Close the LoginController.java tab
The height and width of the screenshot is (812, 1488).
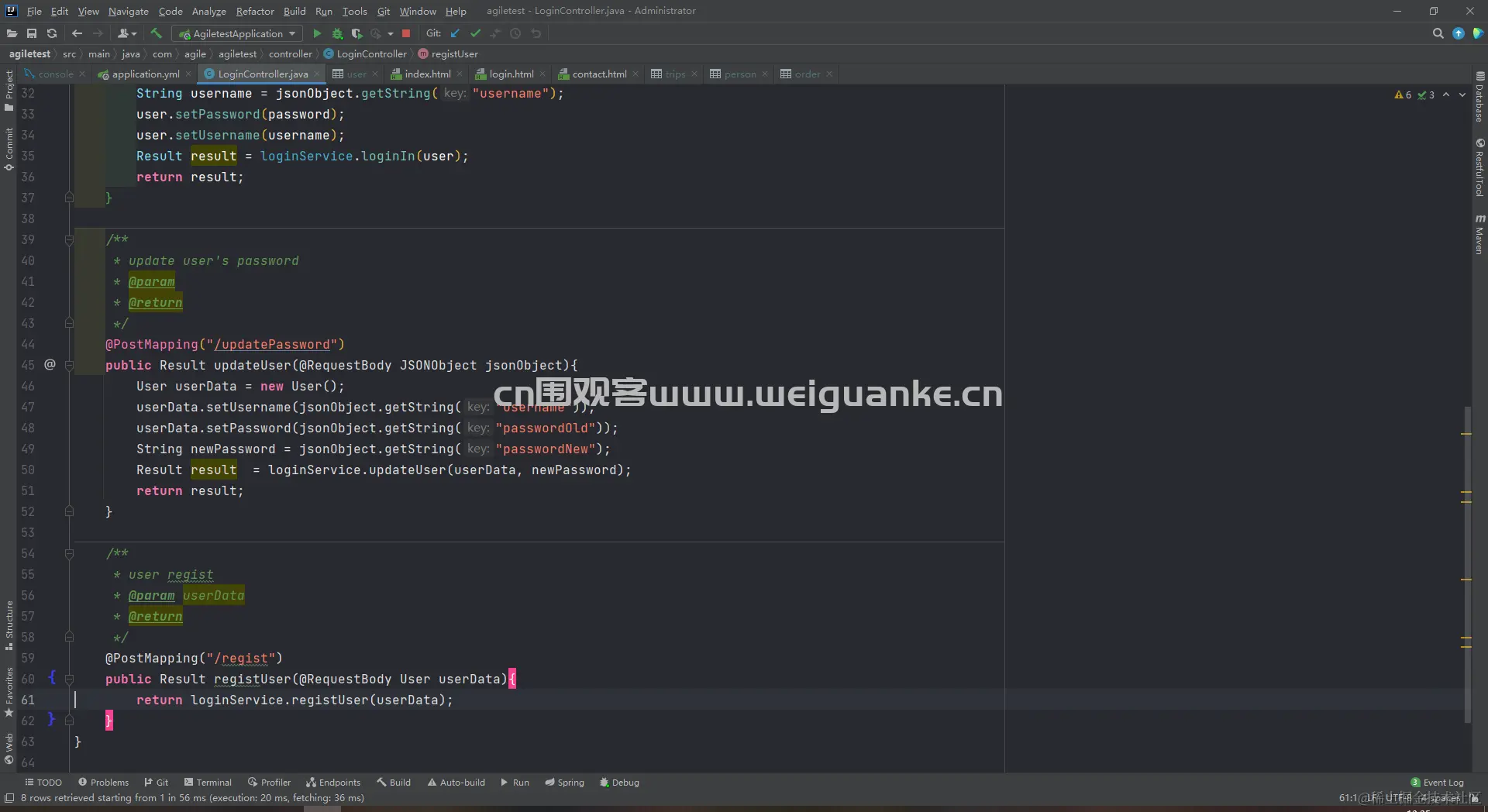tap(317, 74)
